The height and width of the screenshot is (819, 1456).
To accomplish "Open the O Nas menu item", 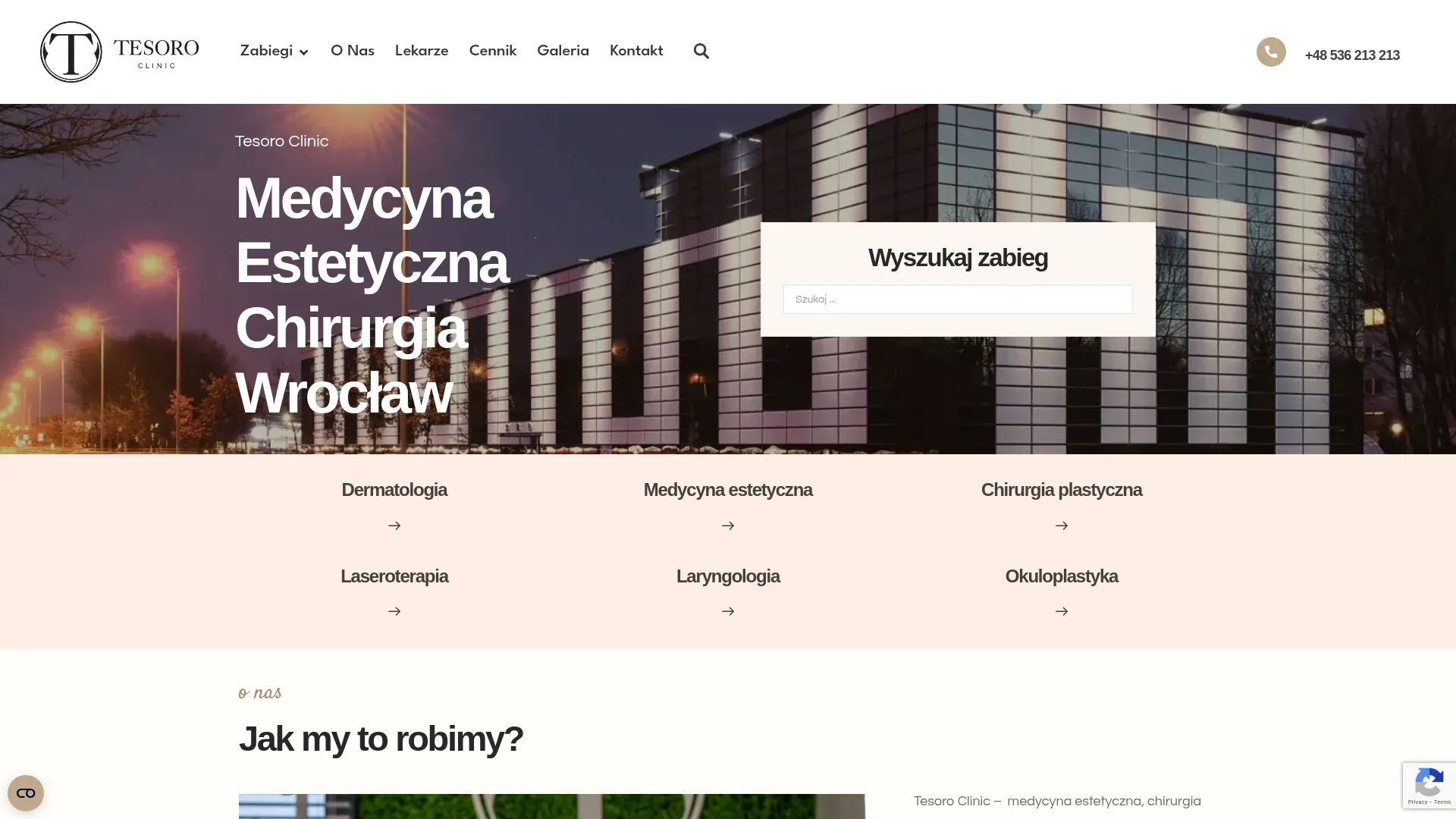I will tap(351, 51).
